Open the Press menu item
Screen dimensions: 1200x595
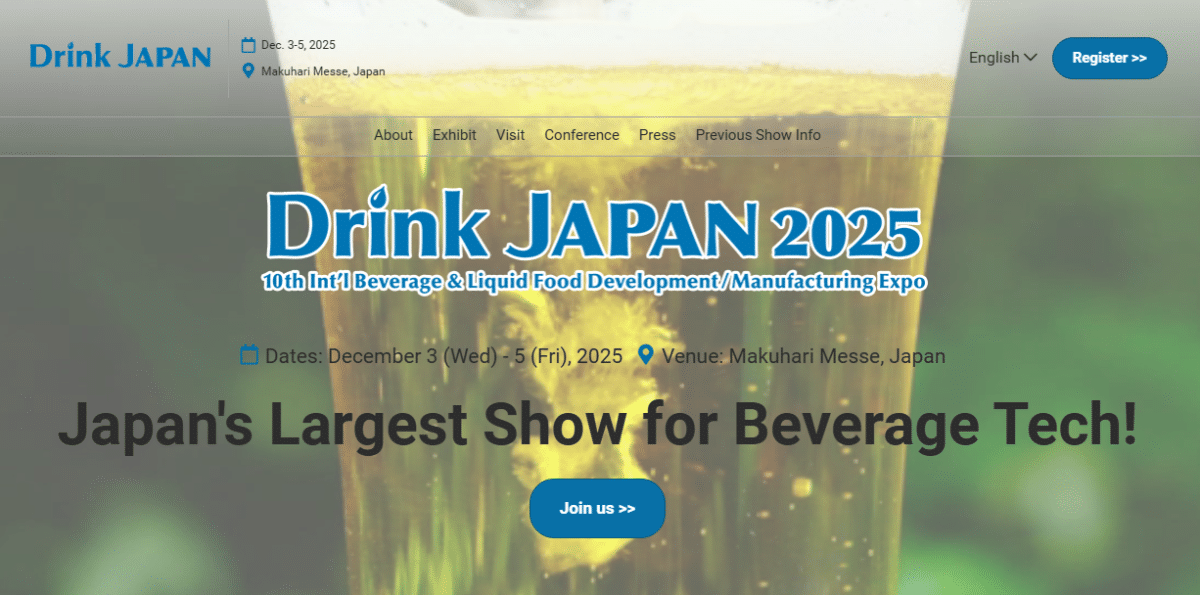coord(657,135)
